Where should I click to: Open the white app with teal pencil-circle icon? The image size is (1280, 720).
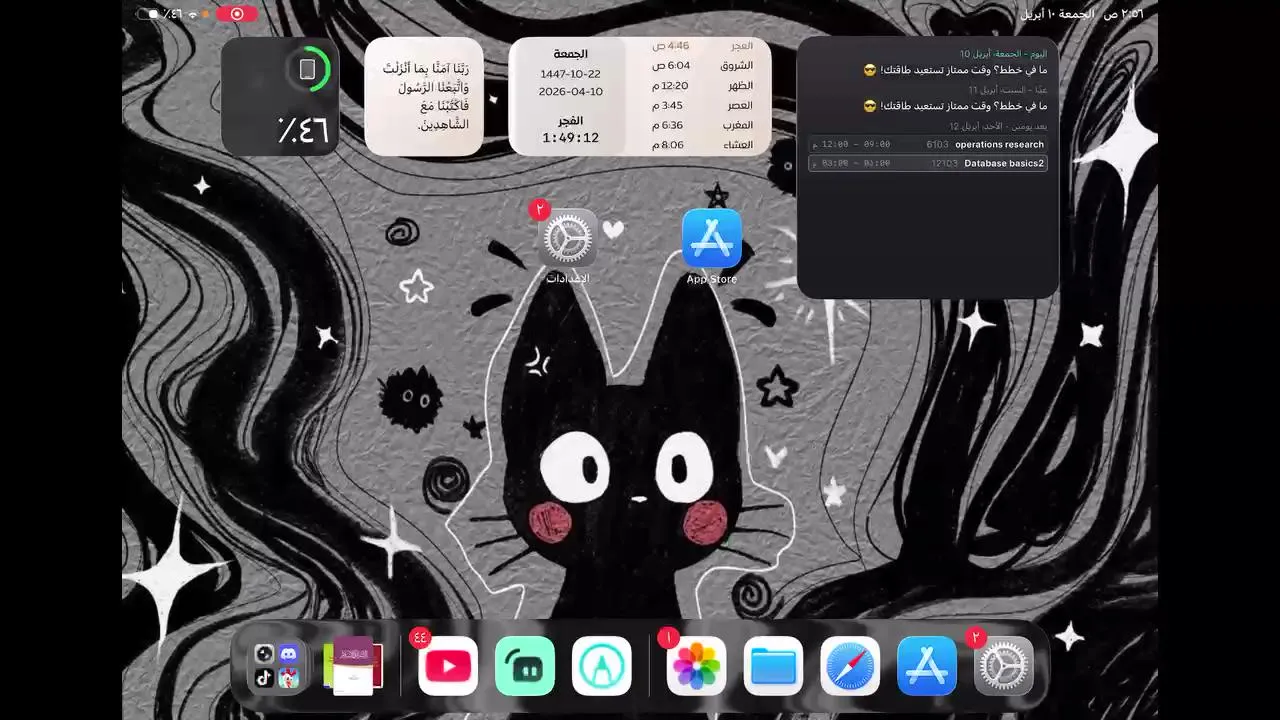[602, 666]
